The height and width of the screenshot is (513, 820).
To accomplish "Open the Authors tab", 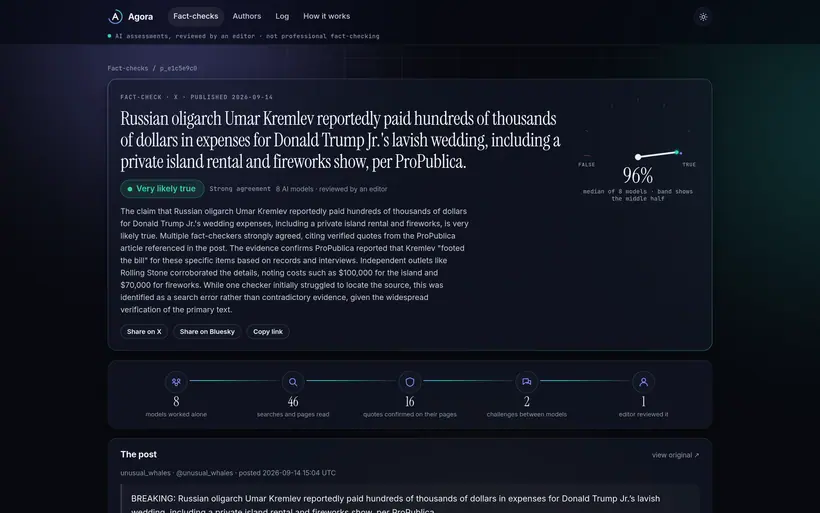I will point(247,16).
